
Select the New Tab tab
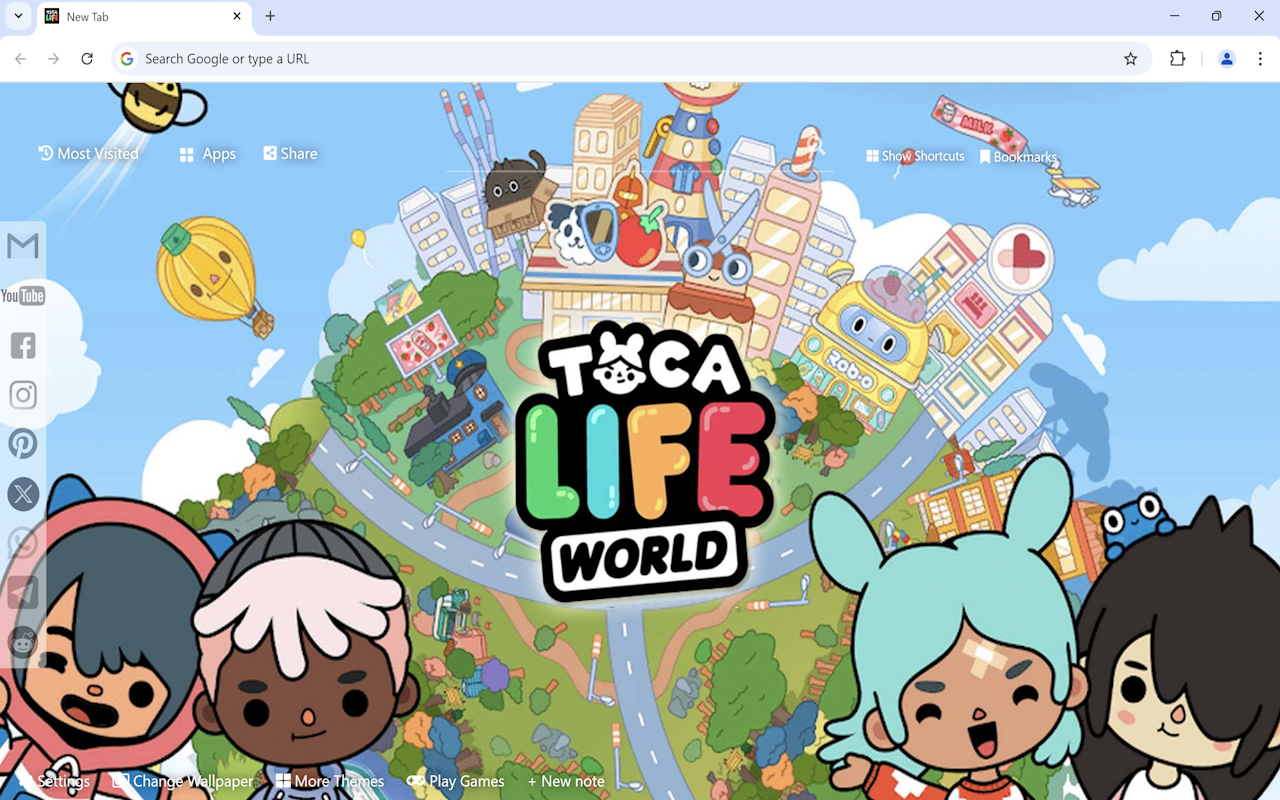(144, 17)
